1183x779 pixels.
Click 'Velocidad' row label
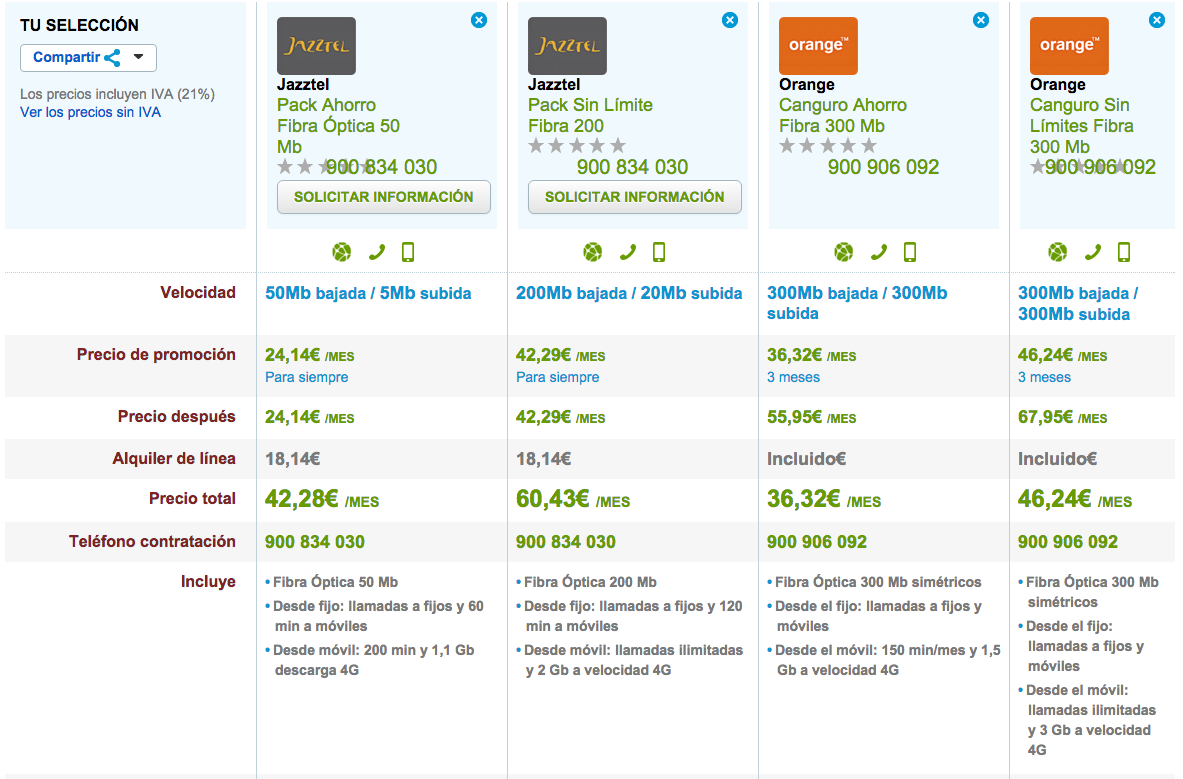[x=198, y=293]
